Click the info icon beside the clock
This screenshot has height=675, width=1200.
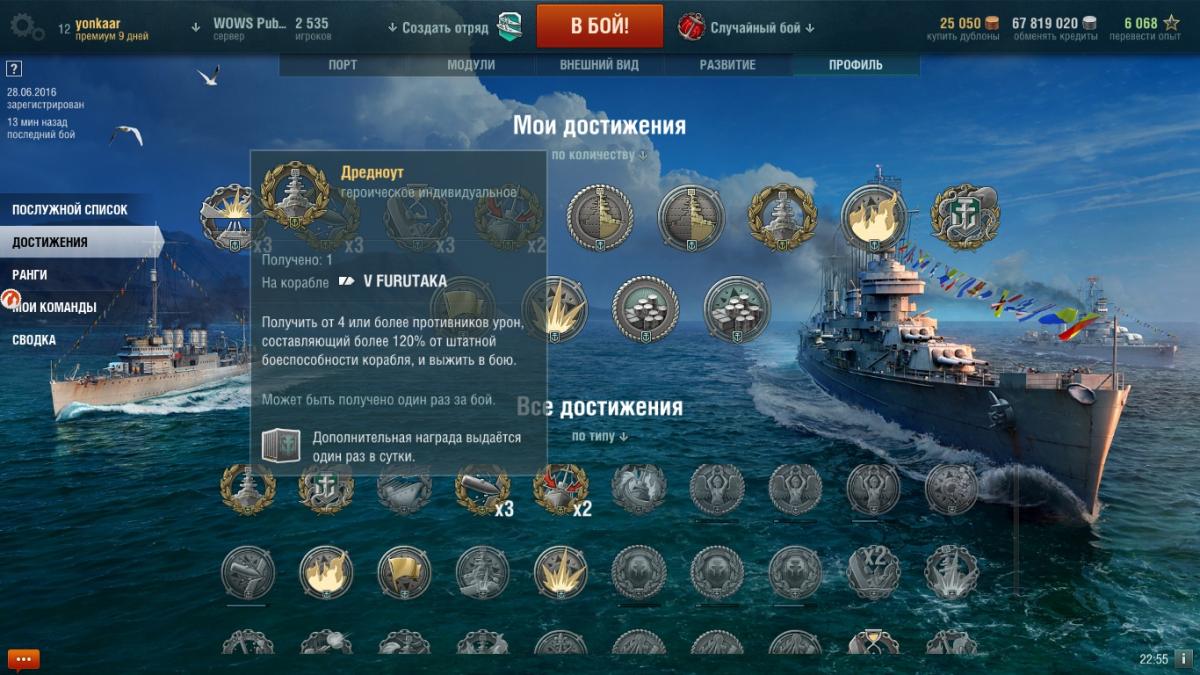point(1183,659)
